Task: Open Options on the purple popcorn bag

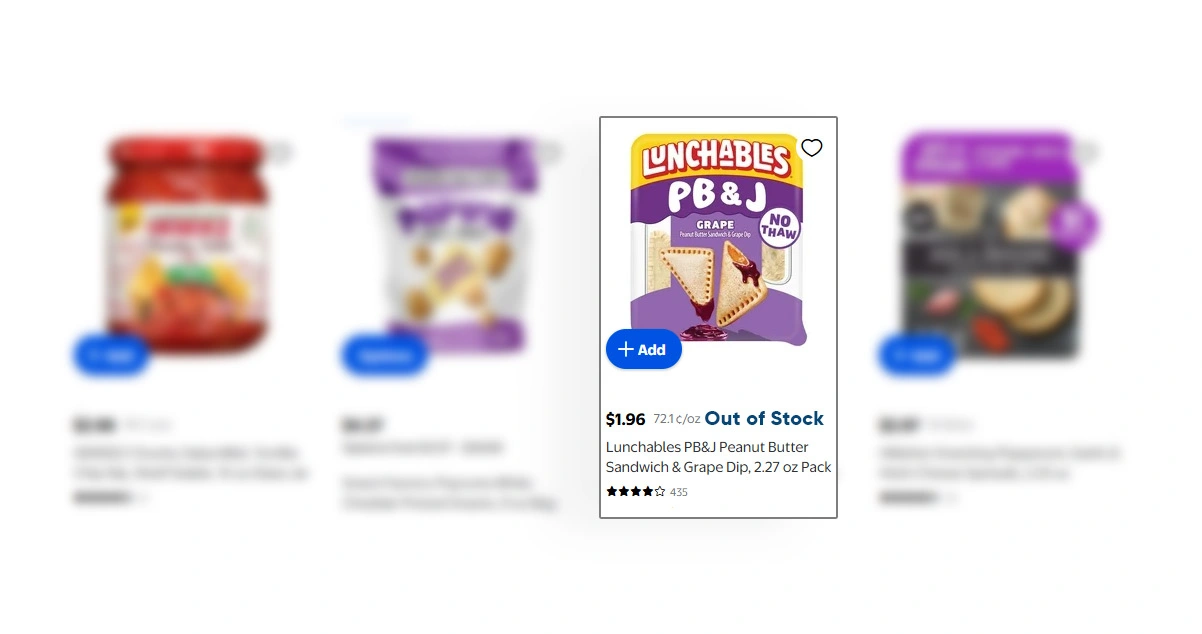Action: tap(384, 356)
